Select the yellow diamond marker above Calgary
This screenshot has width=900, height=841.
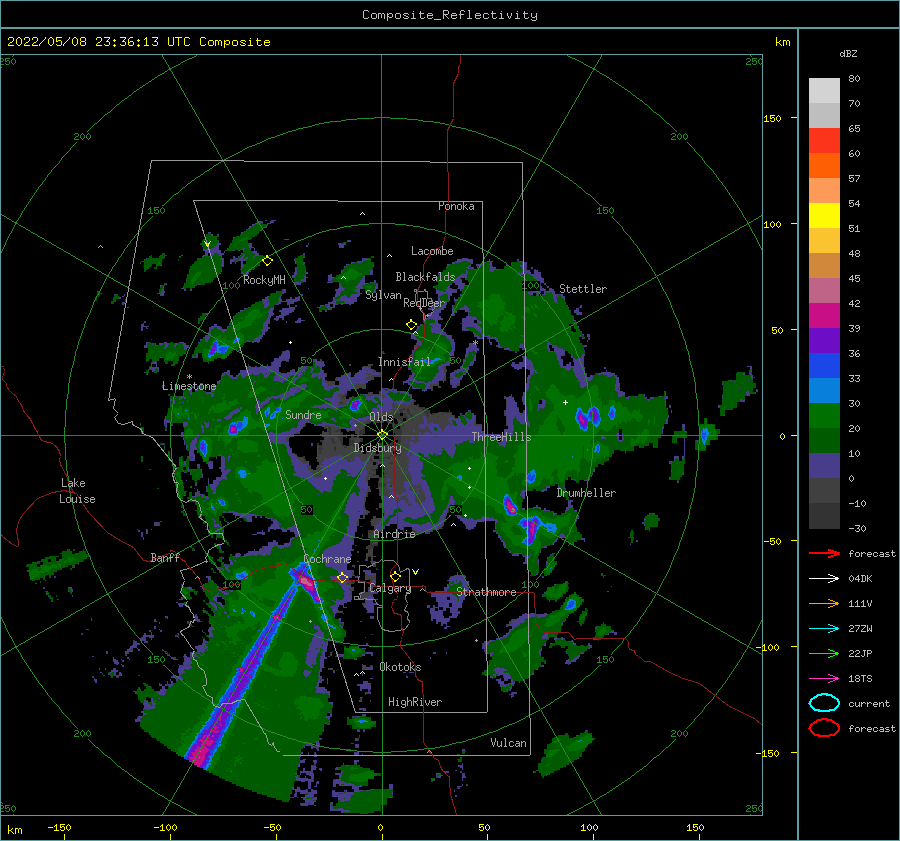pos(395,576)
